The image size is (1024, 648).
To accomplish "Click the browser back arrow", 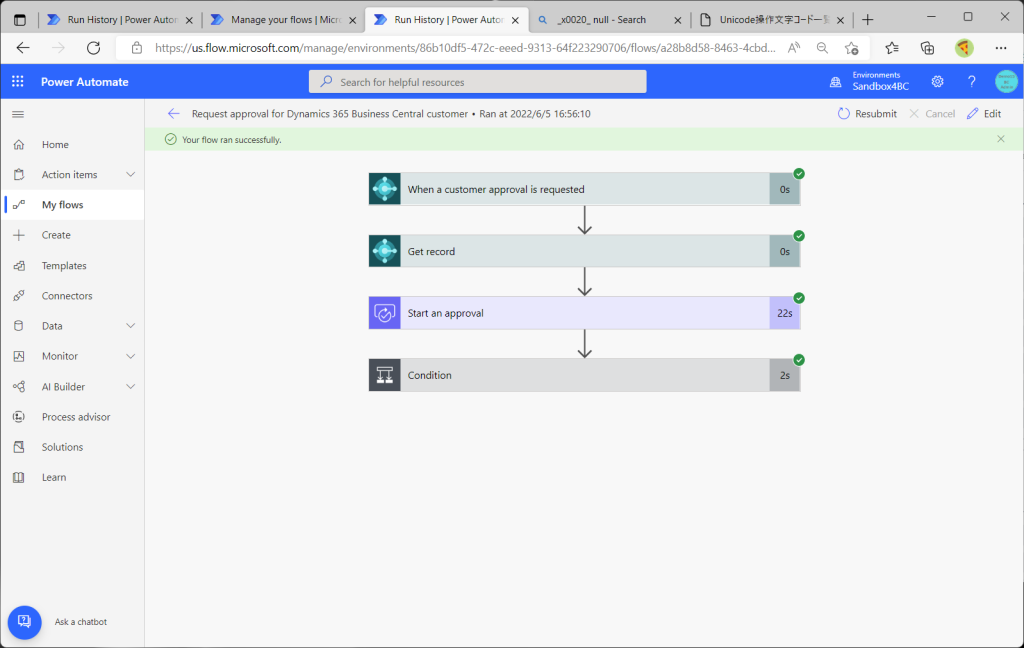I will [23, 48].
